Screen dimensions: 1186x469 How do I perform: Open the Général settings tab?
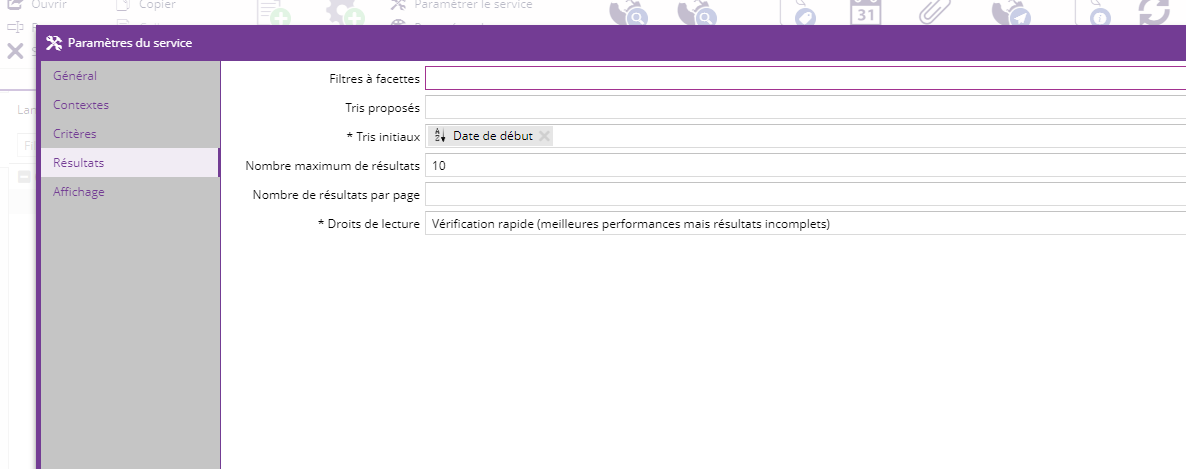129,76
